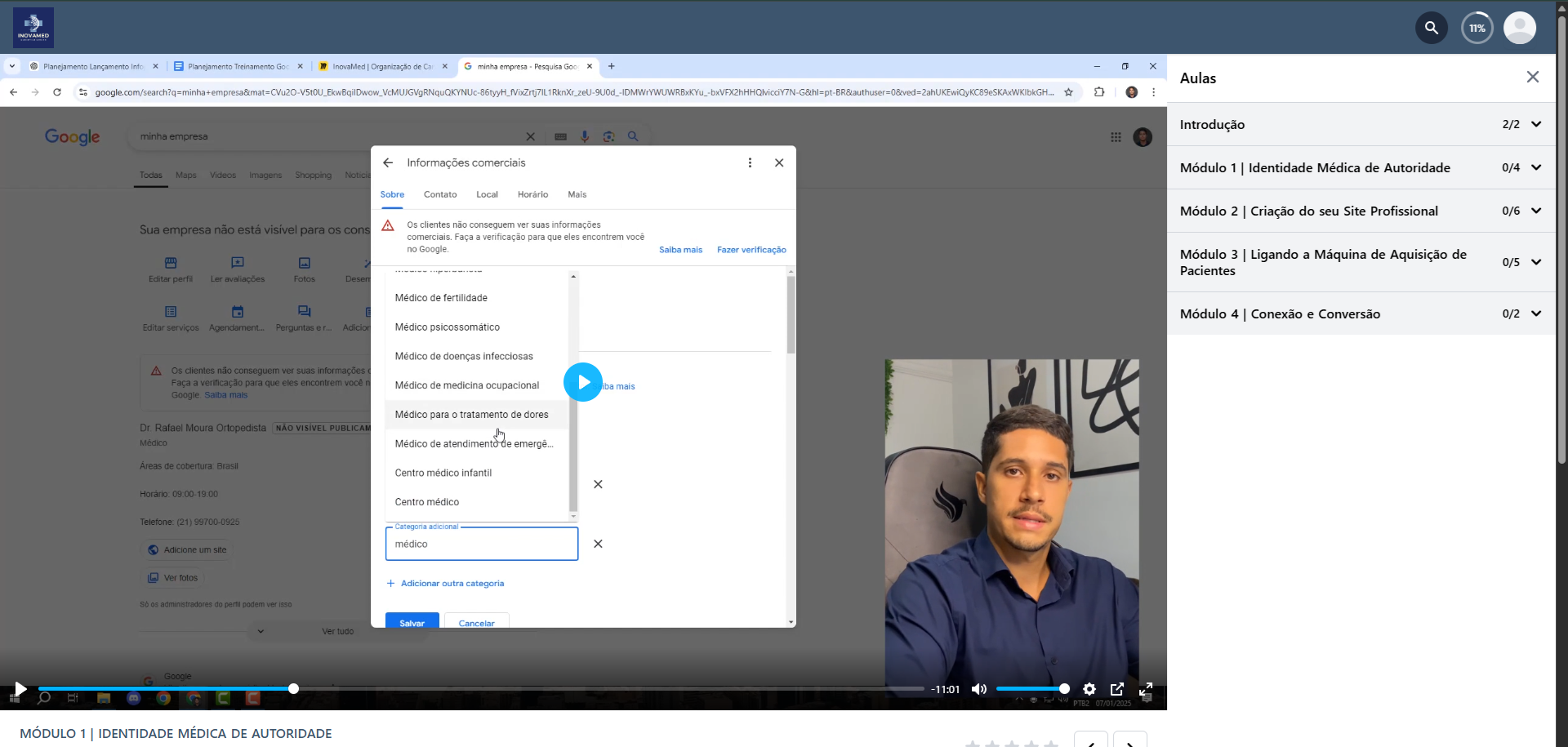
Task: Click the Categoria adicional input field
Action: tap(482, 544)
